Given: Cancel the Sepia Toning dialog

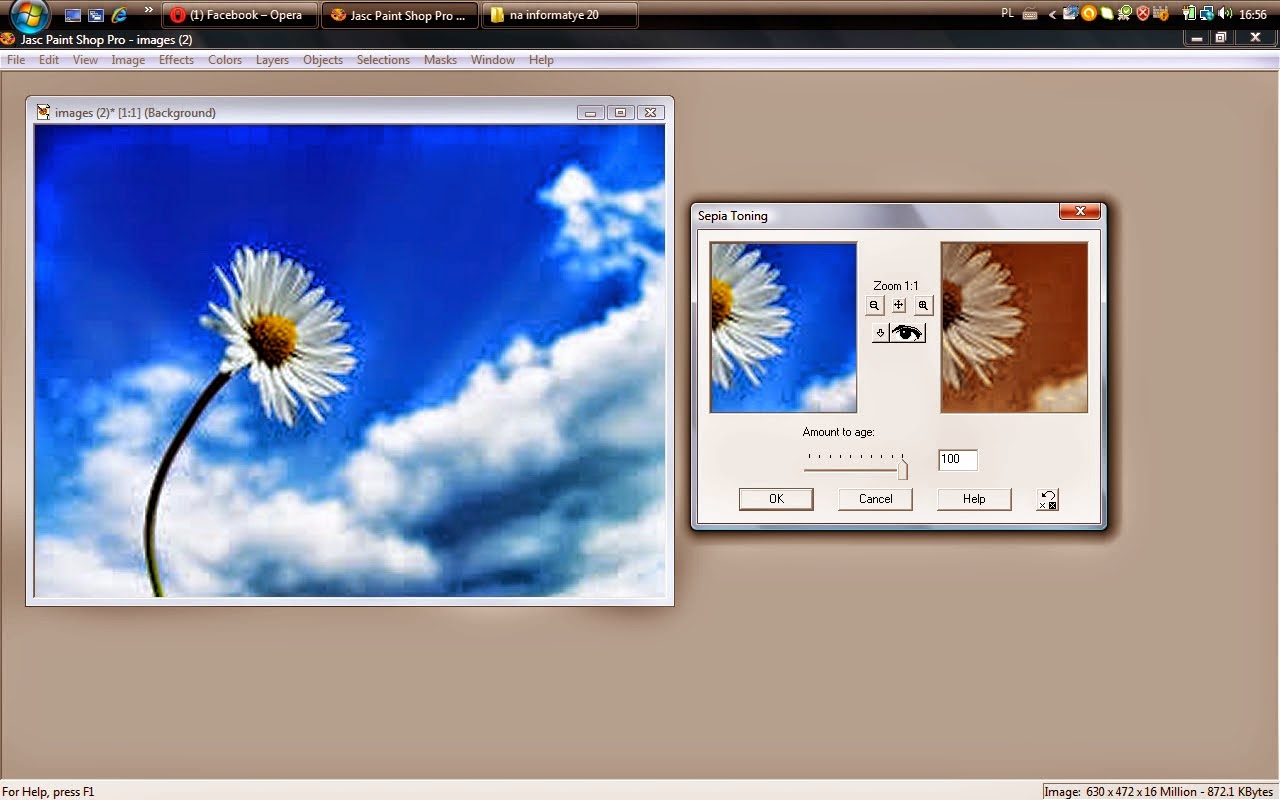Looking at the screenshot, I should (x=875, y=499).
